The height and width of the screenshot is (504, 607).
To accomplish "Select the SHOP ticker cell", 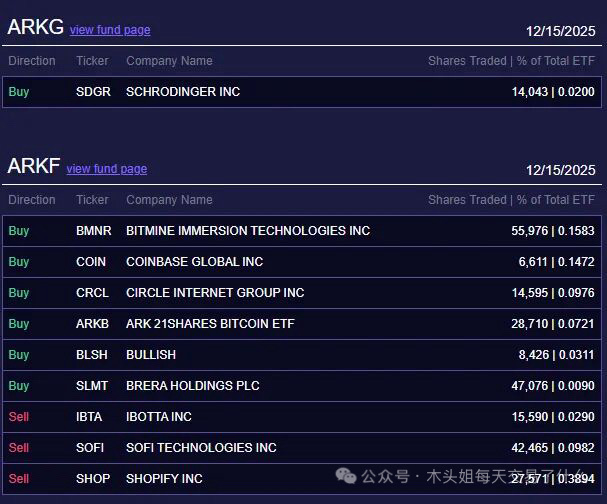I will 92,479.
